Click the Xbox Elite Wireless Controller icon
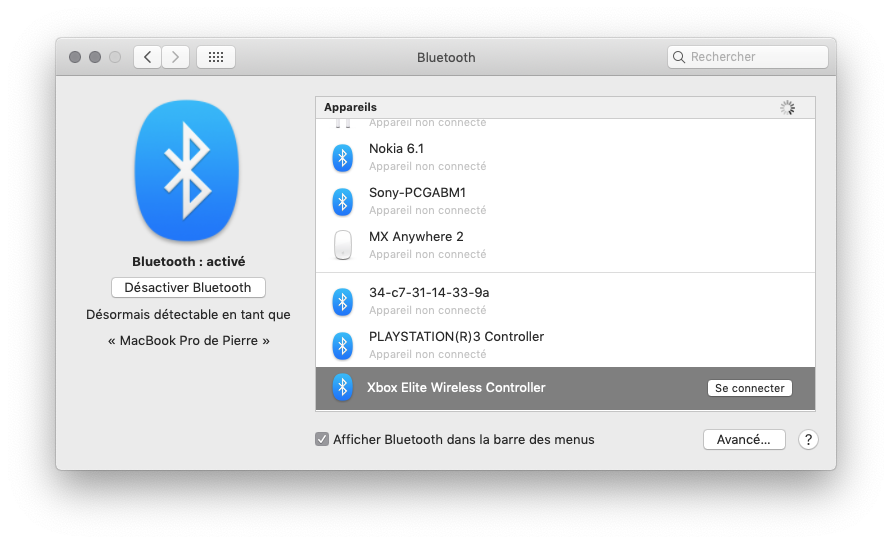The image size is (892, 544). coord(342,388)
